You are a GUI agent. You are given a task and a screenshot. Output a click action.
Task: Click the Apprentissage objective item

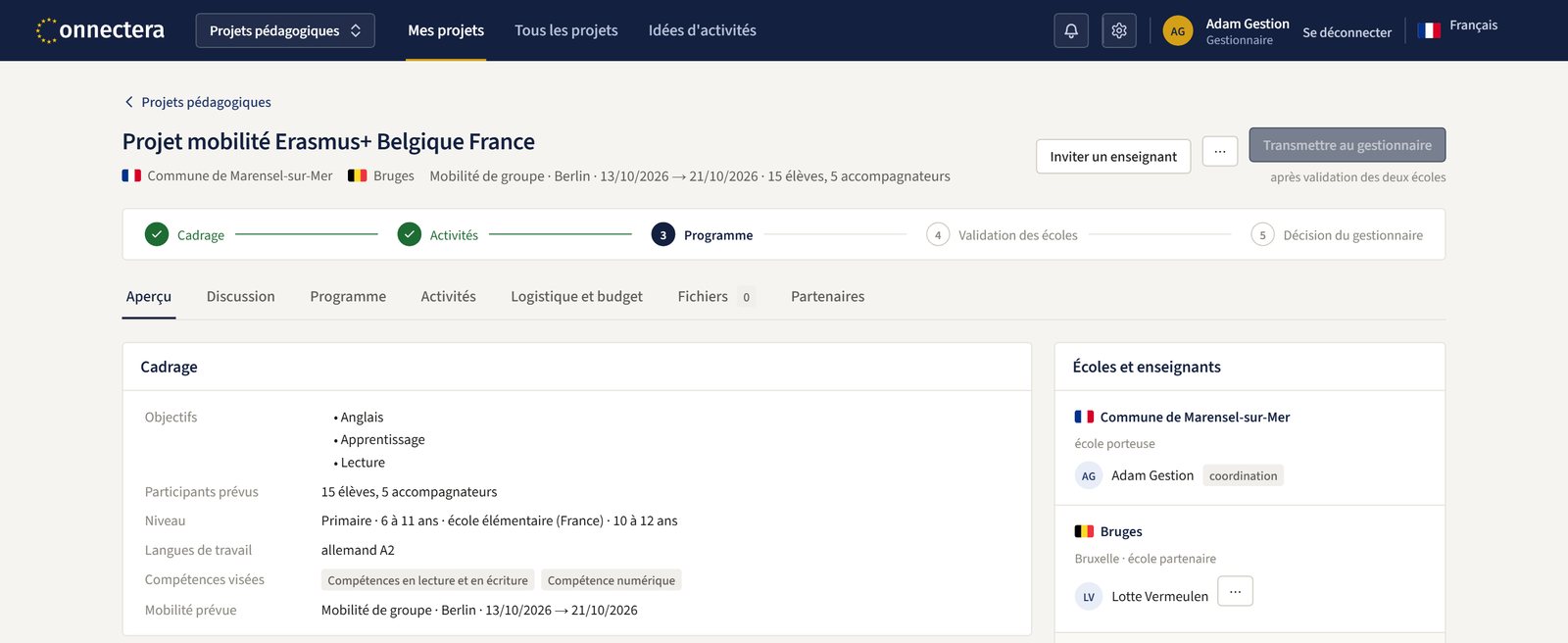point(383,440)
